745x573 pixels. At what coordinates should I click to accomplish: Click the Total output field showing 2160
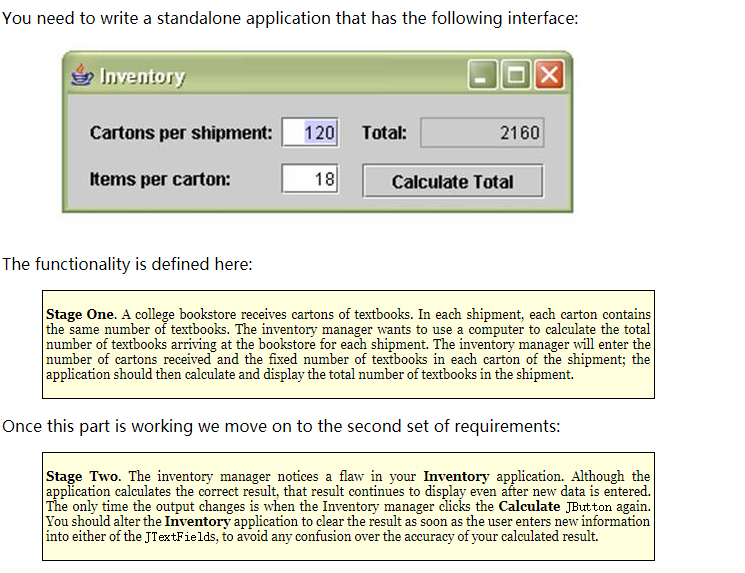click(482, 133)
